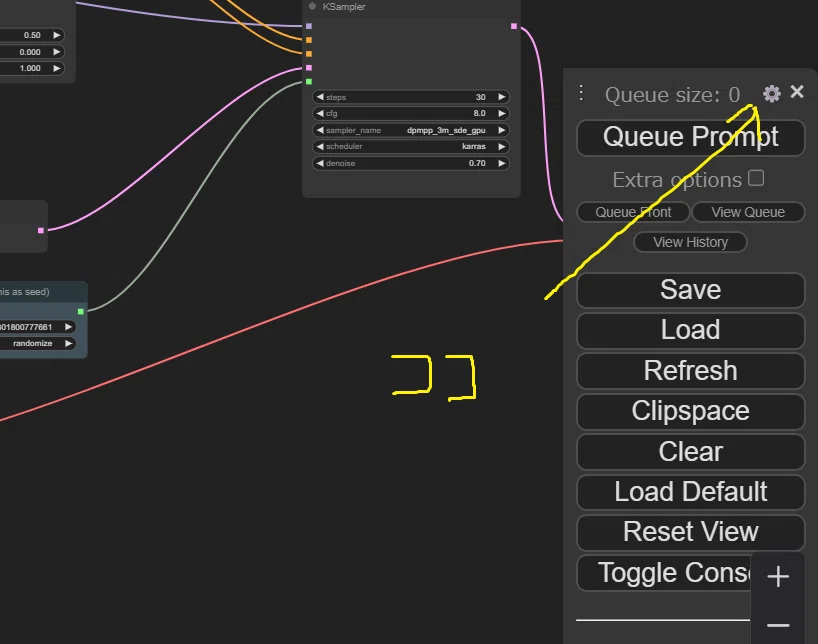Select previous sampler_name option arrow

(320, 130)
